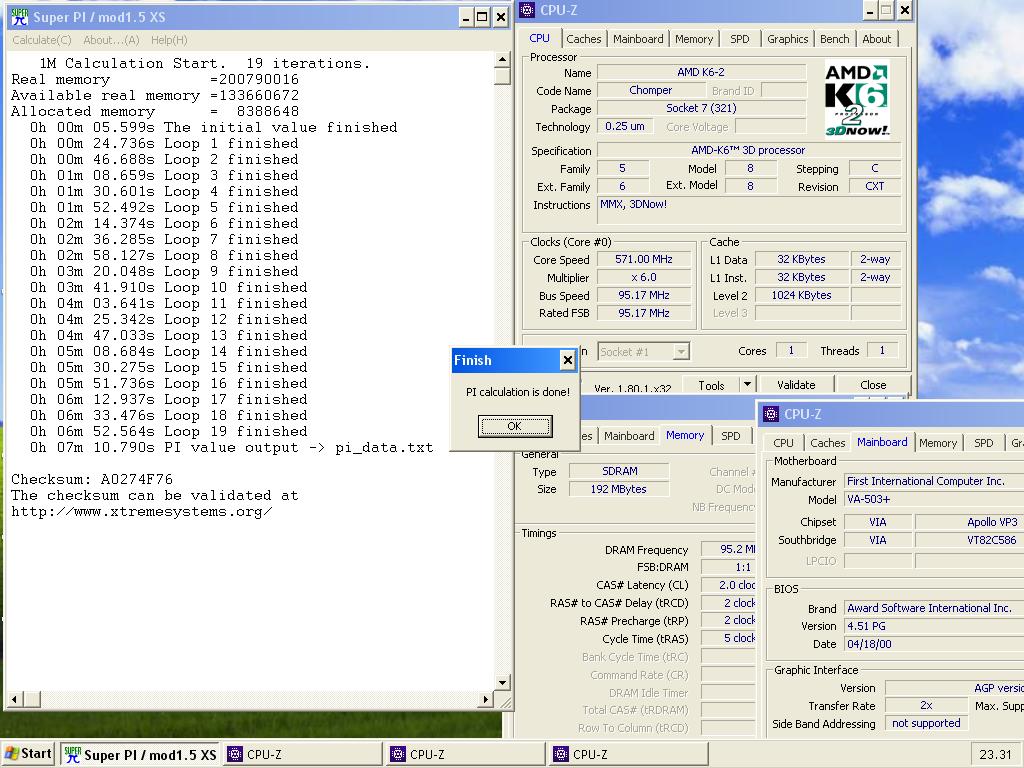1024x768 pixels.
Task: Open Mainboard tab in top CPU-Z window
Action: tap(638, 39)
